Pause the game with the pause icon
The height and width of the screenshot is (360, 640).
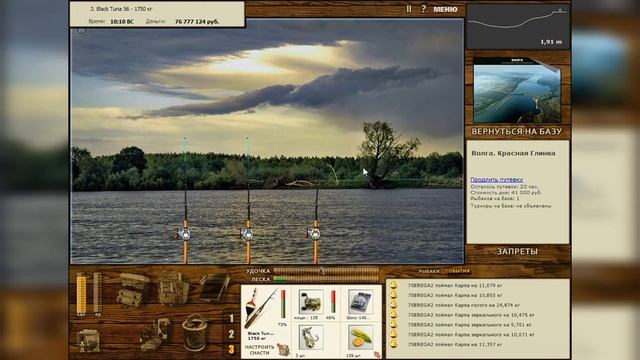[x=409, y=9]
